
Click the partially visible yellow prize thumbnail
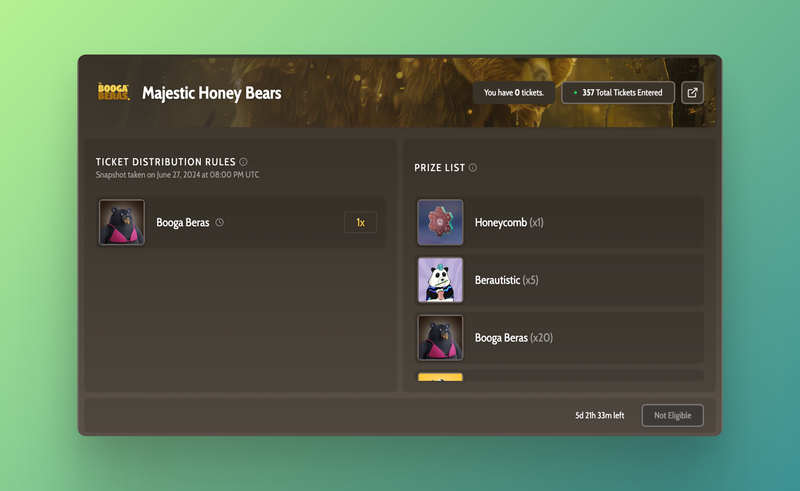coord(440,377)
